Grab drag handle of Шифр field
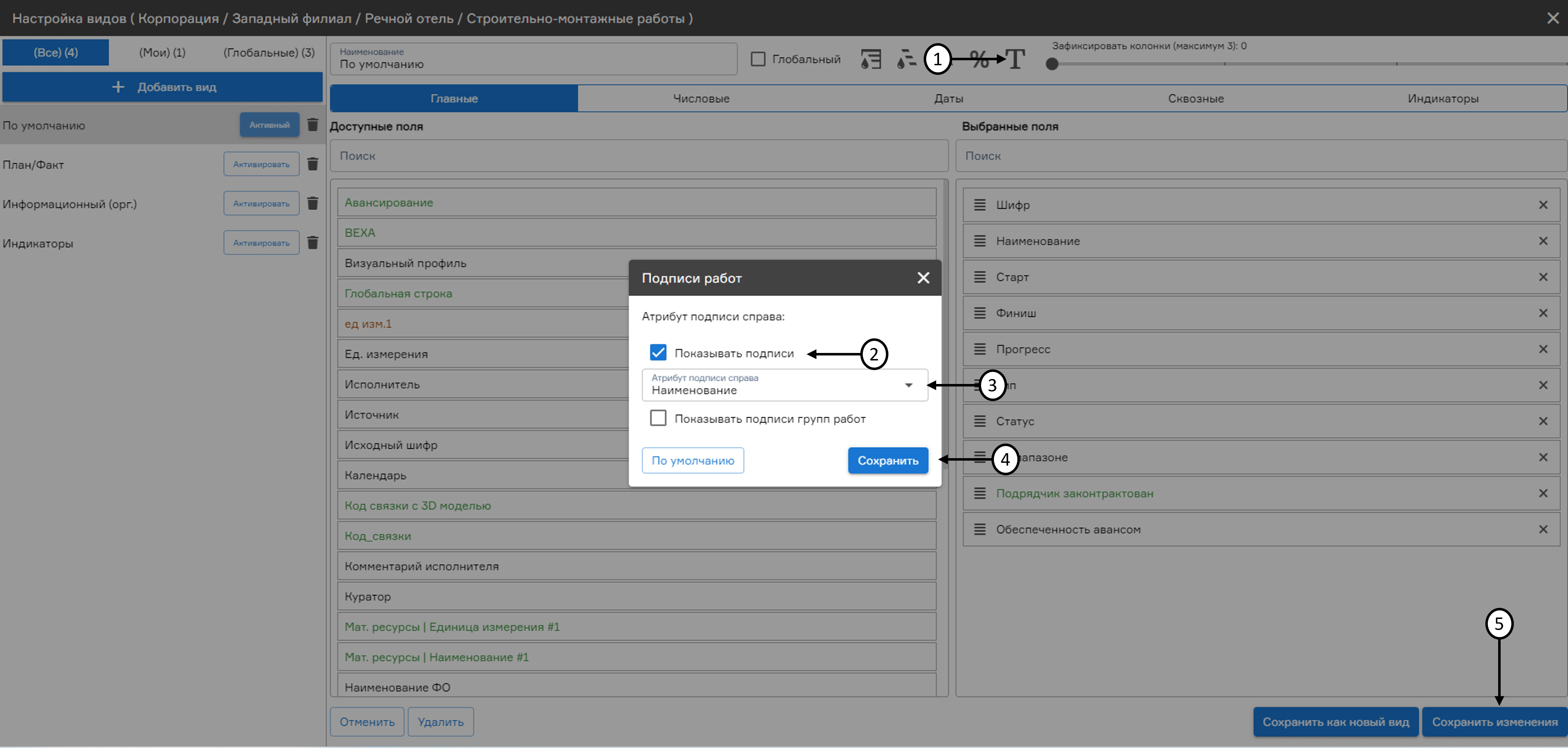The width and height of the screenshot is (1568, 748). tap(979, 205)
